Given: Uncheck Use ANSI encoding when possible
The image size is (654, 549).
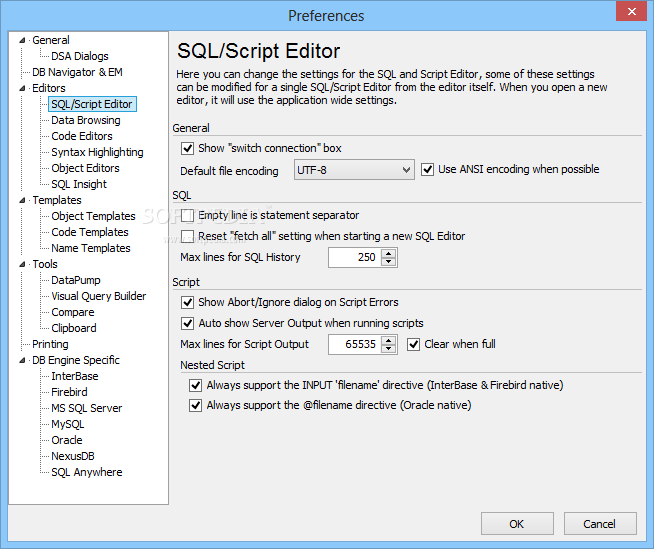Looking at the screenshot, I should 427,169.
